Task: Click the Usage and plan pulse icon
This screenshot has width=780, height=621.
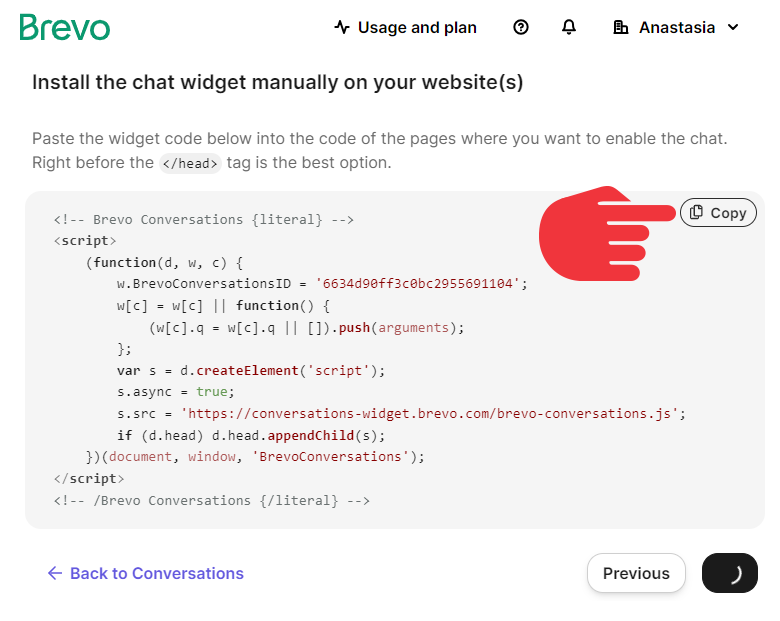Action: (x=342, y=27)
